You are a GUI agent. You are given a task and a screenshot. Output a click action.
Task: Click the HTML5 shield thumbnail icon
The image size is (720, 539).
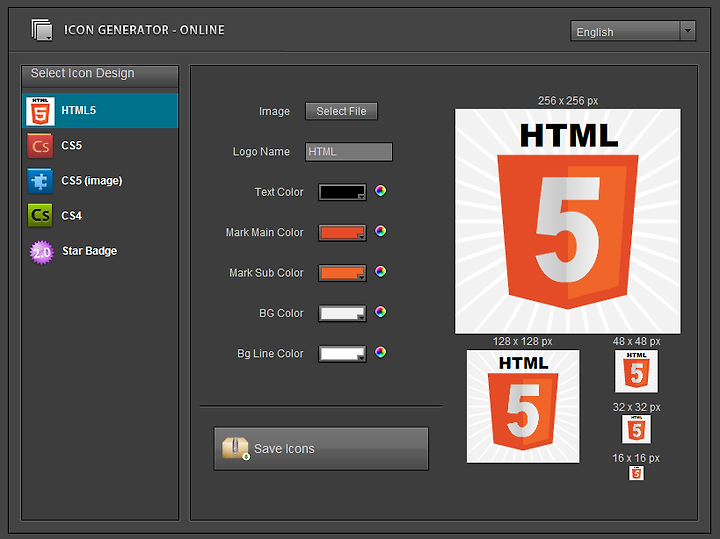pos(40,111)
